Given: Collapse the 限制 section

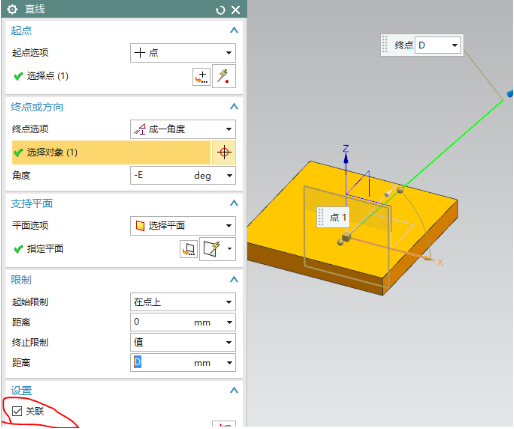Looking at the screenshot, I should click(234, 279).
